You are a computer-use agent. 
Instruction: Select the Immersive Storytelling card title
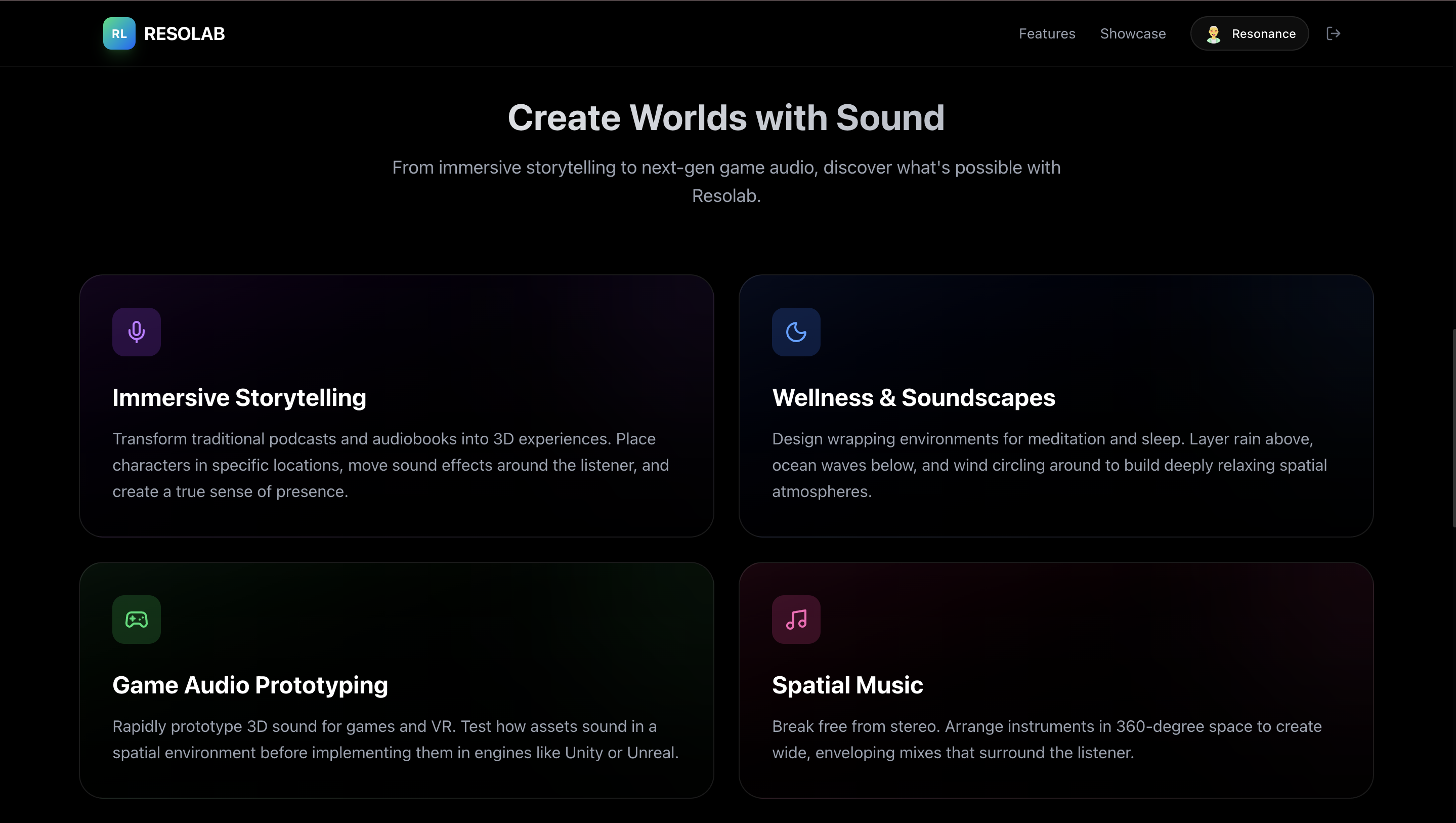pyautogui.click(x=239, y=398)
